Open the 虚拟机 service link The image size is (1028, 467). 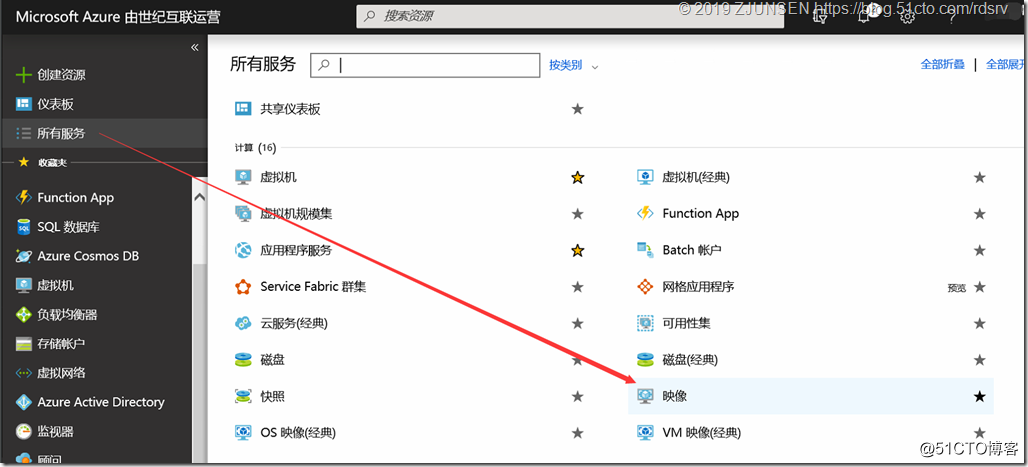point(279,177)
